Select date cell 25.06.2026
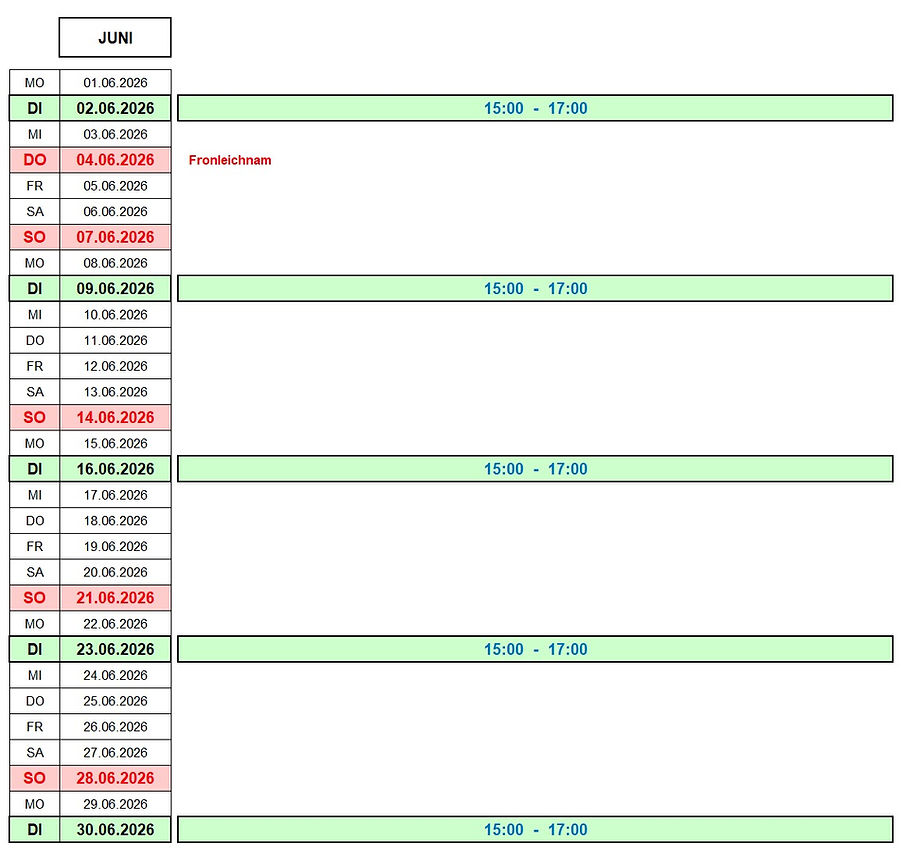This screenshot has height=860, width=901. tap(115, 701)
